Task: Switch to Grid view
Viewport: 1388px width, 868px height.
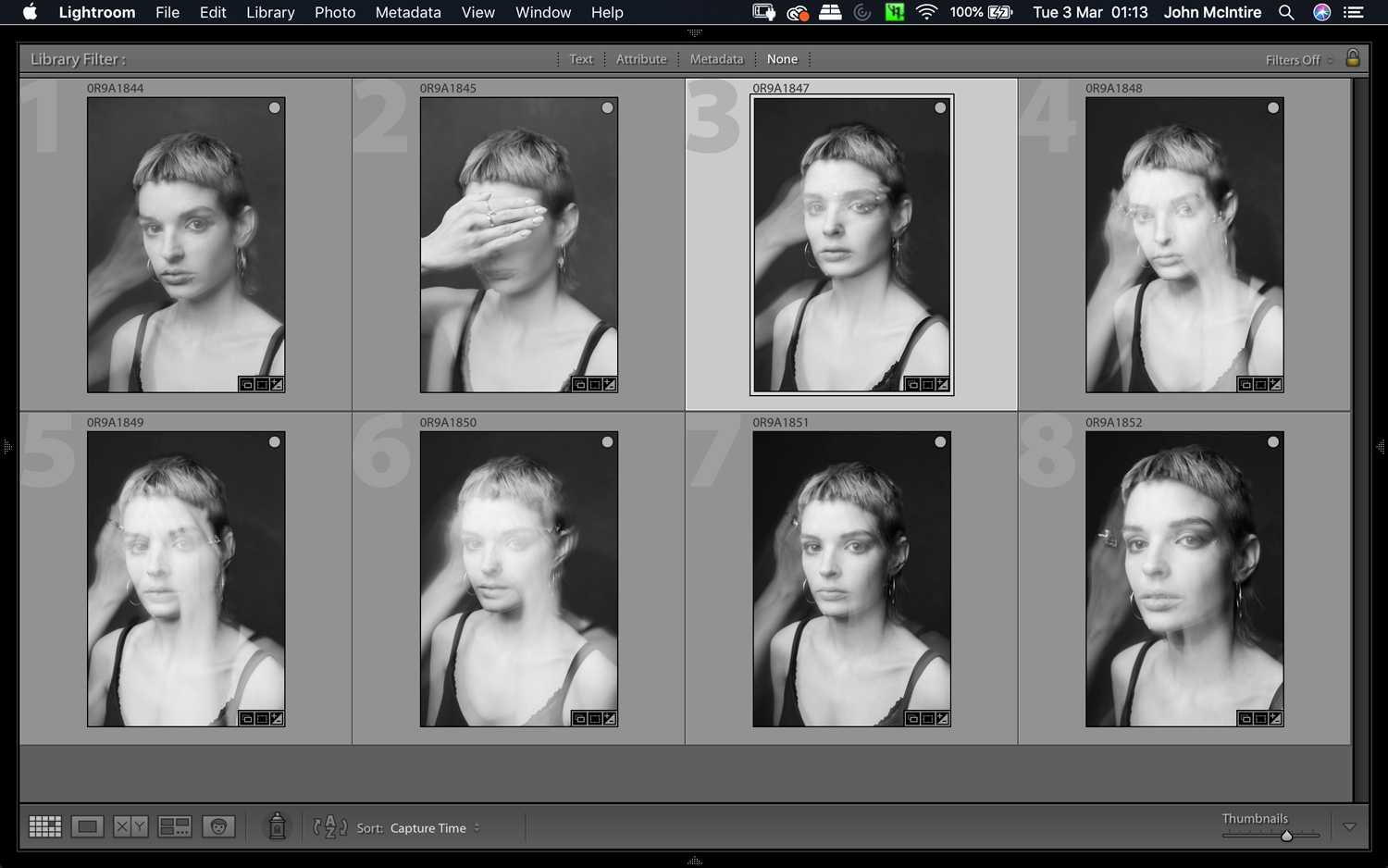Action: tap(44, 826)
